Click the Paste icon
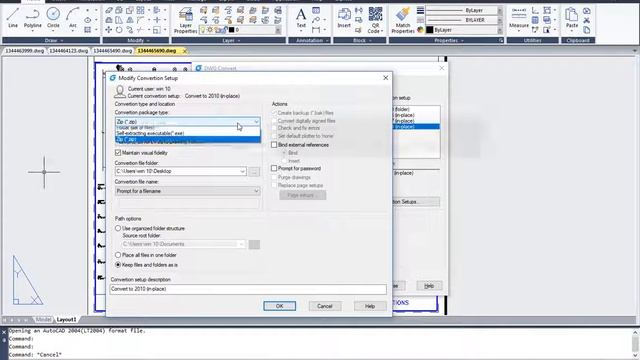Image resolution: width=640 pixels, height=360 pixels. coord(571,18)
